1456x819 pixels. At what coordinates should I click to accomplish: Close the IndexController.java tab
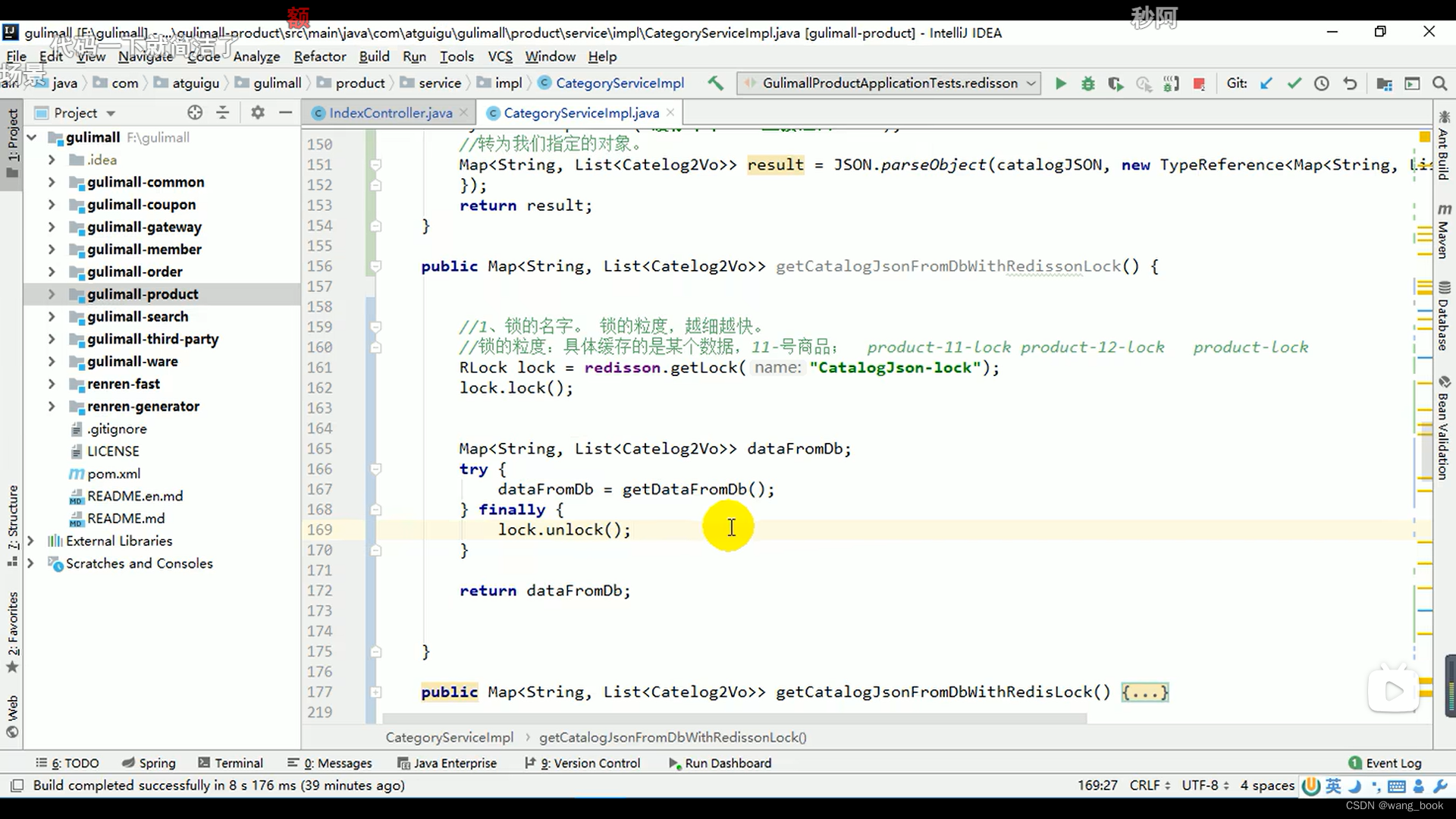click(463, 112)
